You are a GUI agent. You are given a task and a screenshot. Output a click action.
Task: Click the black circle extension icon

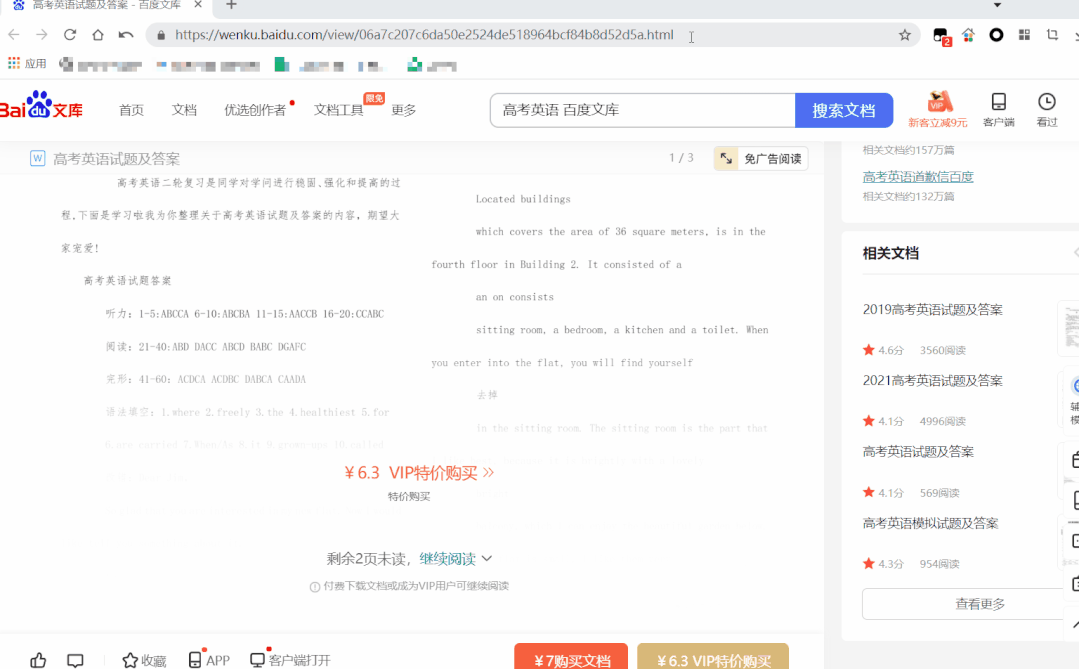[x=996, y=34]
